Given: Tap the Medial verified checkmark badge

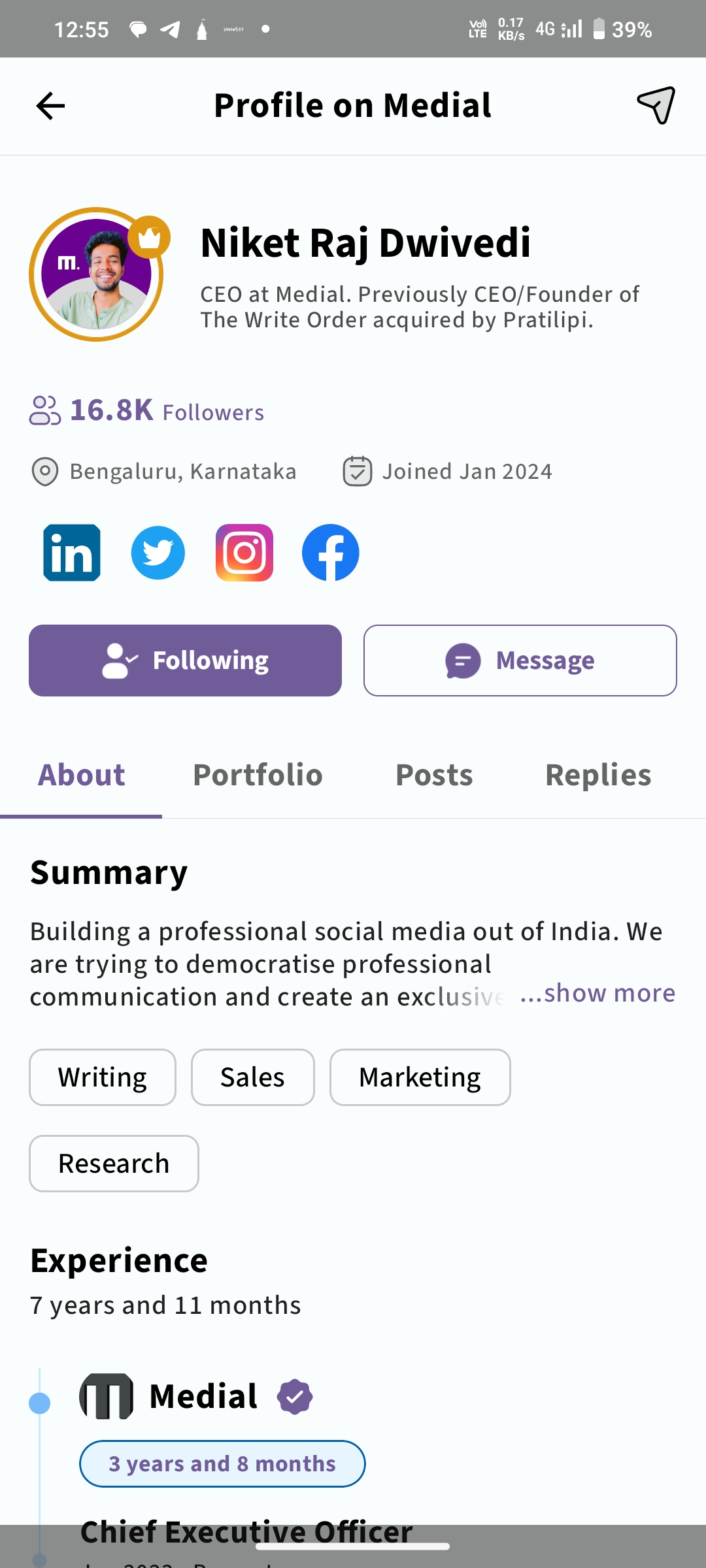Looking at the screenshot, I should [295, 1397].
